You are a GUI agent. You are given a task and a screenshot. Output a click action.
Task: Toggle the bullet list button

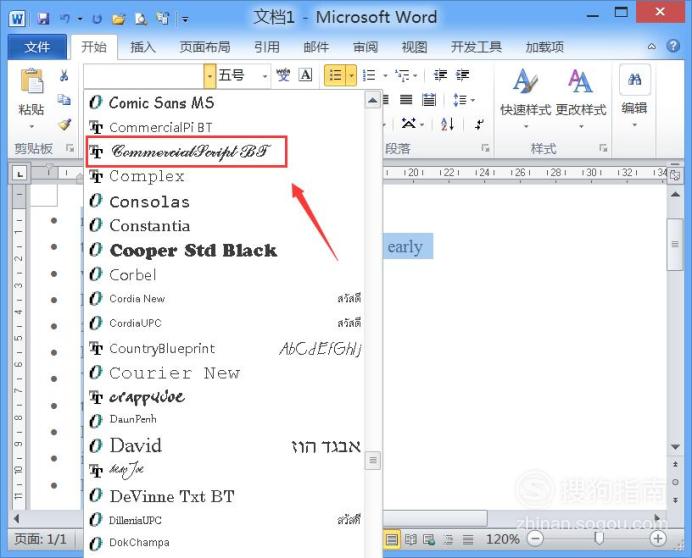335,75
